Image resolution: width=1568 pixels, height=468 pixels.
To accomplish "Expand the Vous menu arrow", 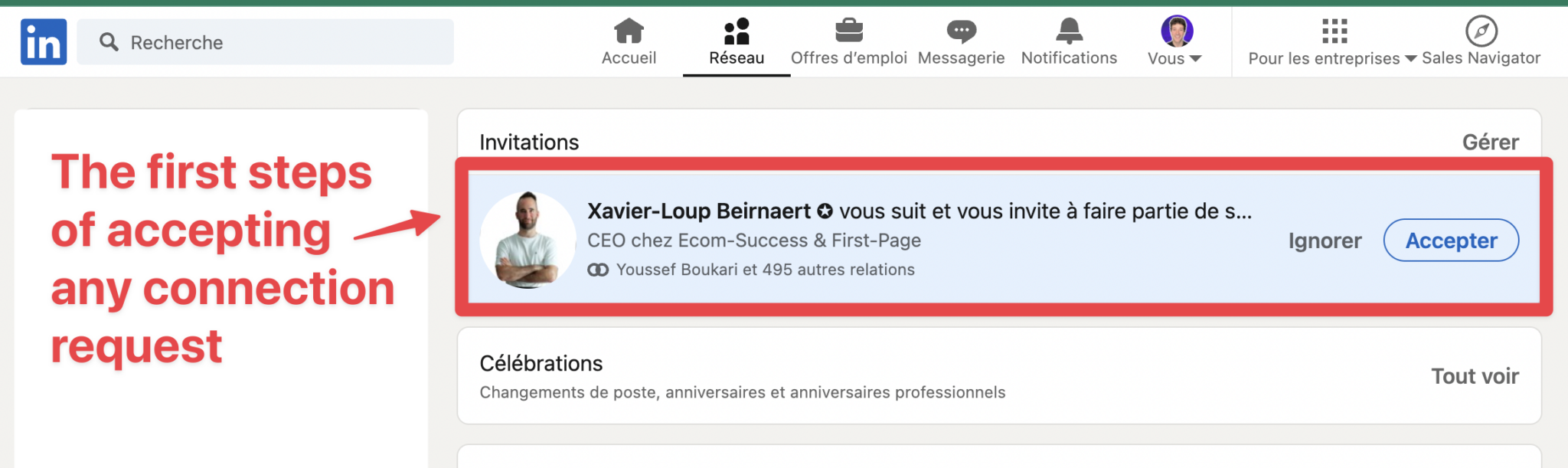I will [x=1196, y=58].
